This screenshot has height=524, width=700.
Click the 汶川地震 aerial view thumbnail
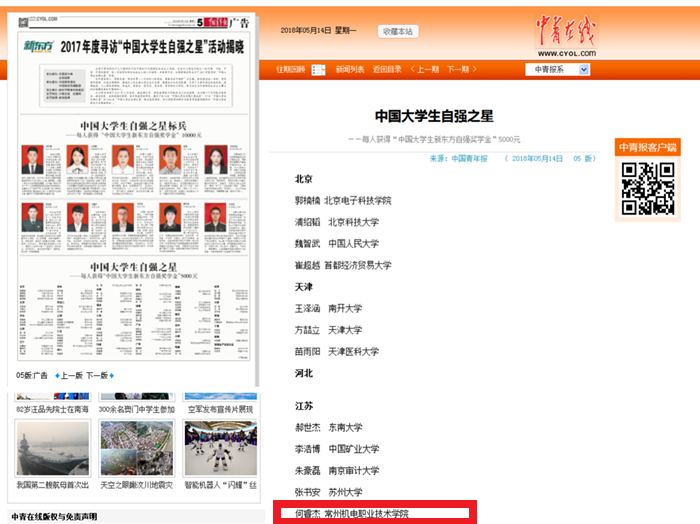(x=136, y=448)
